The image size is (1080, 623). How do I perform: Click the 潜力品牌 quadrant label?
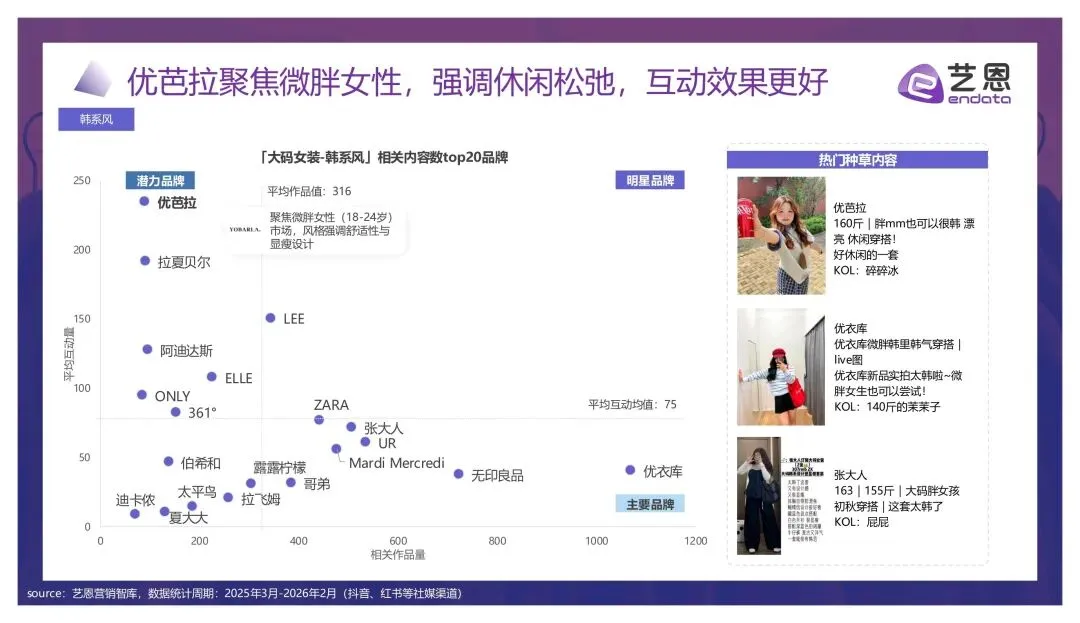(160, 180)
